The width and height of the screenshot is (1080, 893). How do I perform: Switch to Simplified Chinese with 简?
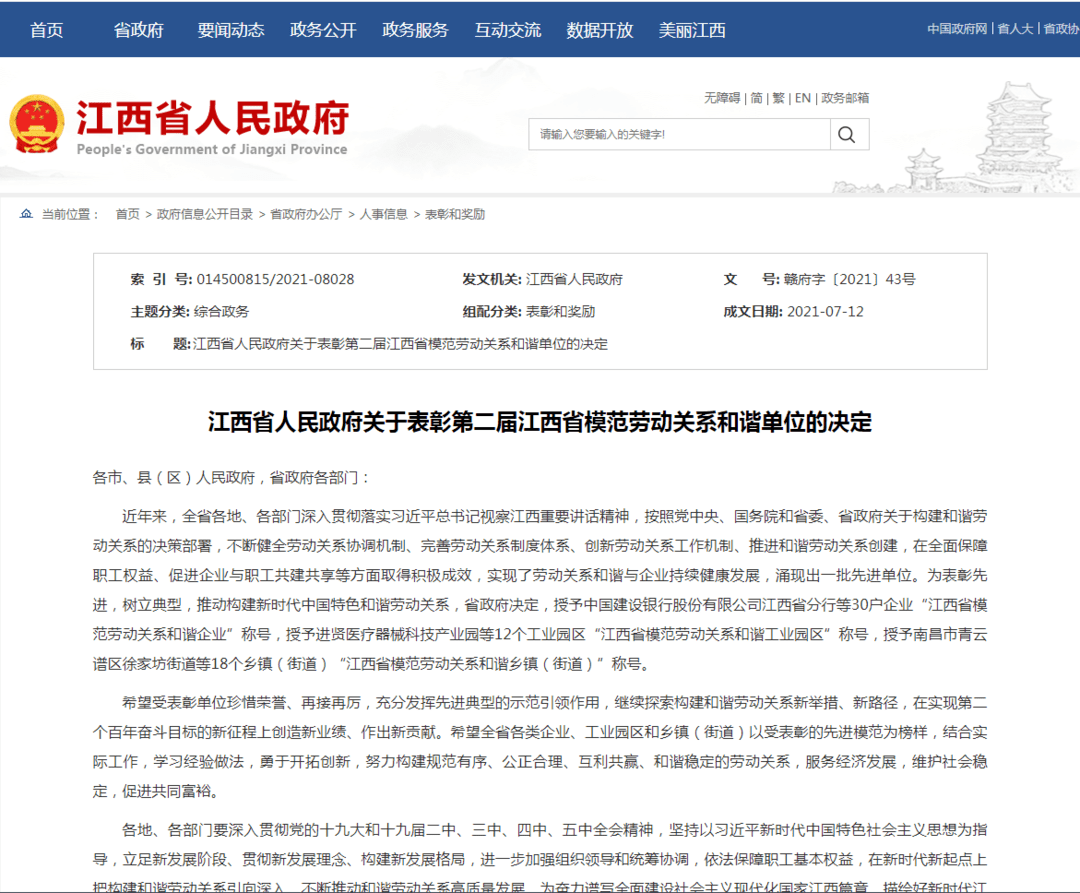[x=756, y=98]
